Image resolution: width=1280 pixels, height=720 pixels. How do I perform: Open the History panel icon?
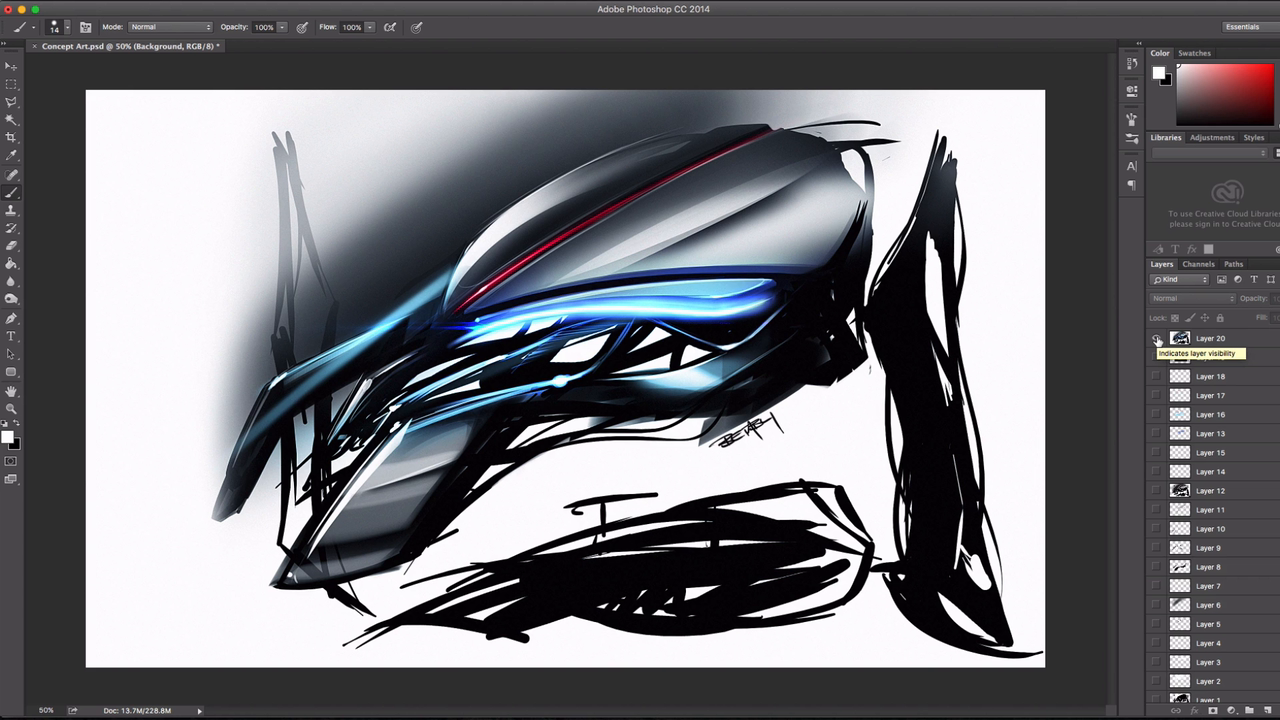1131,66
